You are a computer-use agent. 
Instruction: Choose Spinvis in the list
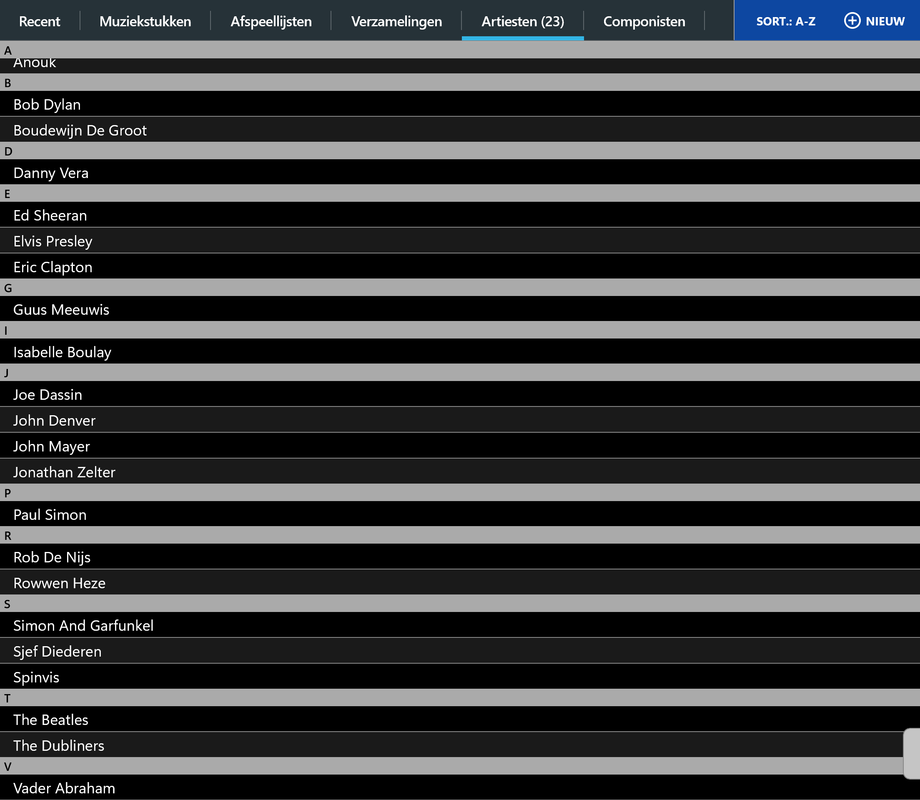click(460, 677)
